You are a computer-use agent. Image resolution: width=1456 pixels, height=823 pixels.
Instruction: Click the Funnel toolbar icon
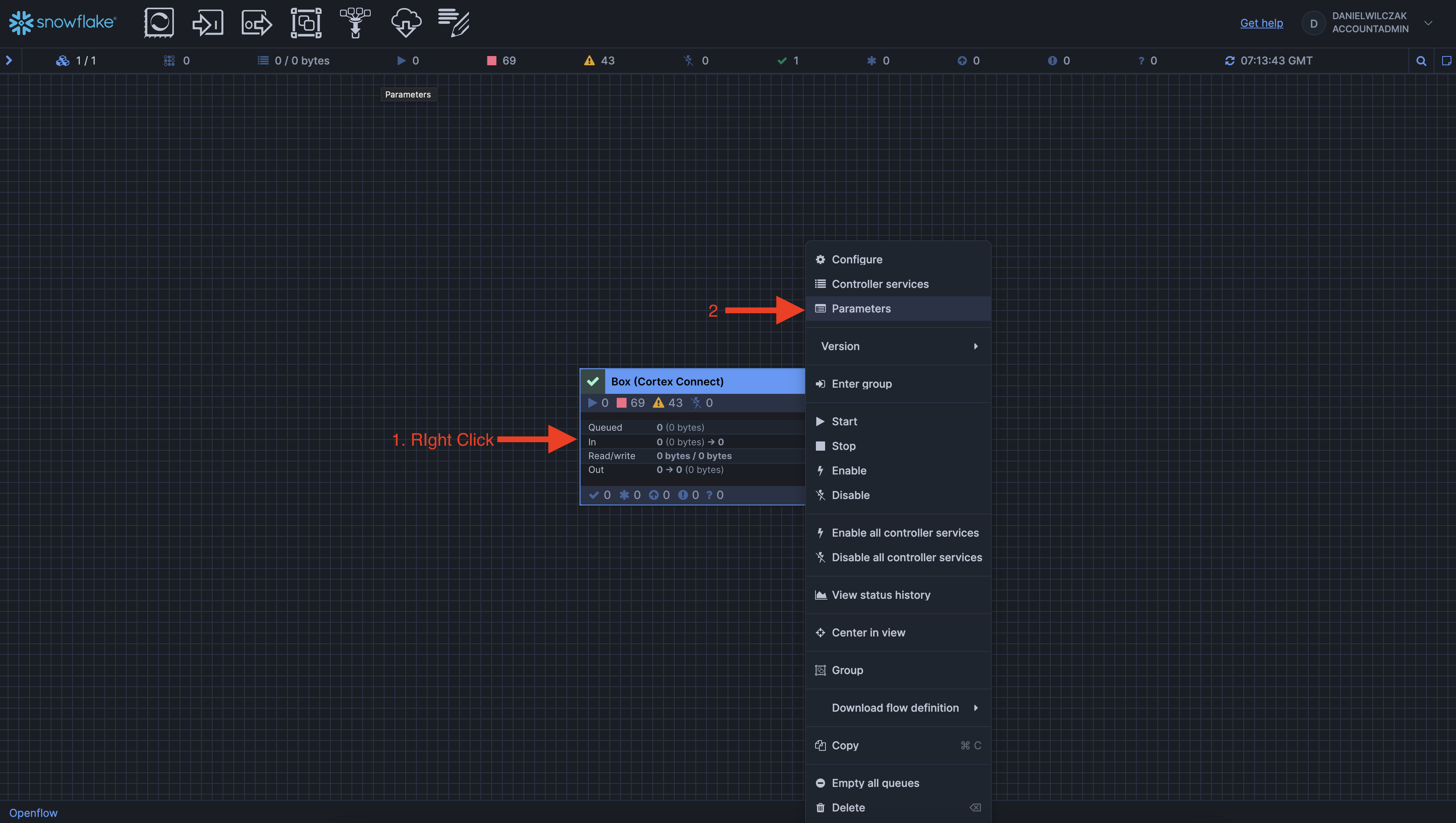pos(355,23)
